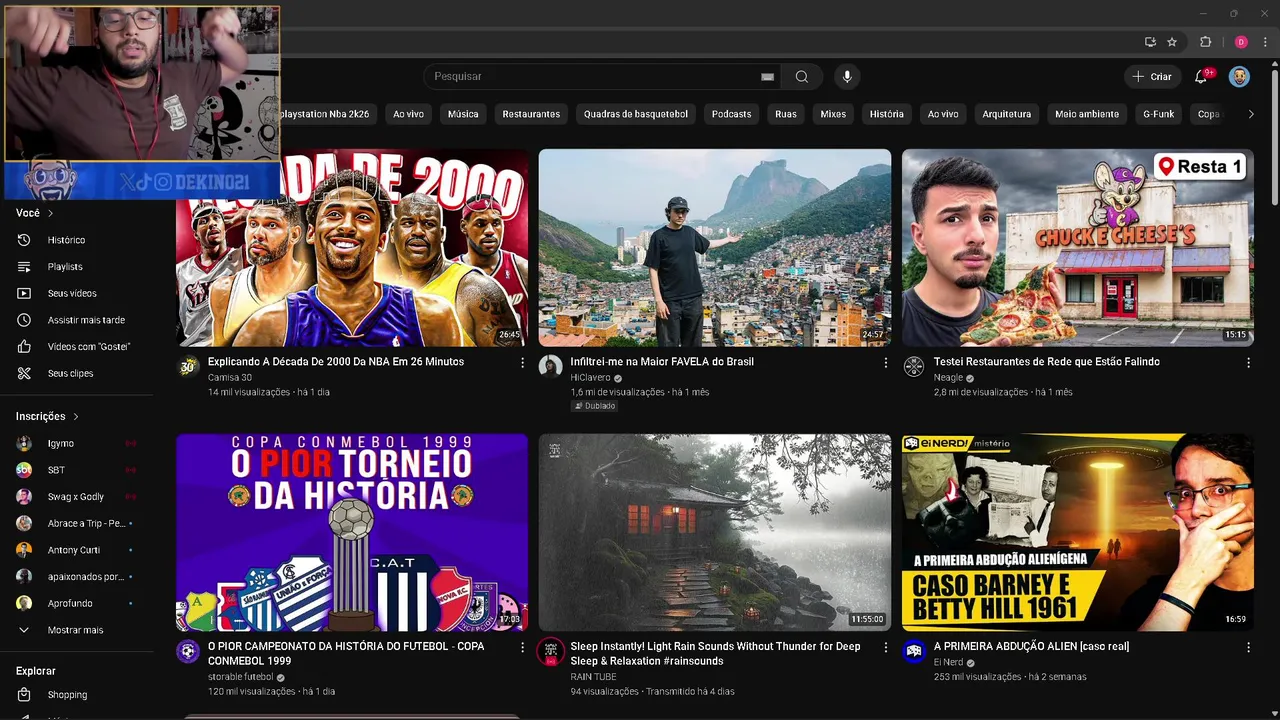Open RAIN TUBE channel avatar

pyautogui.click(x=550, y=652)
